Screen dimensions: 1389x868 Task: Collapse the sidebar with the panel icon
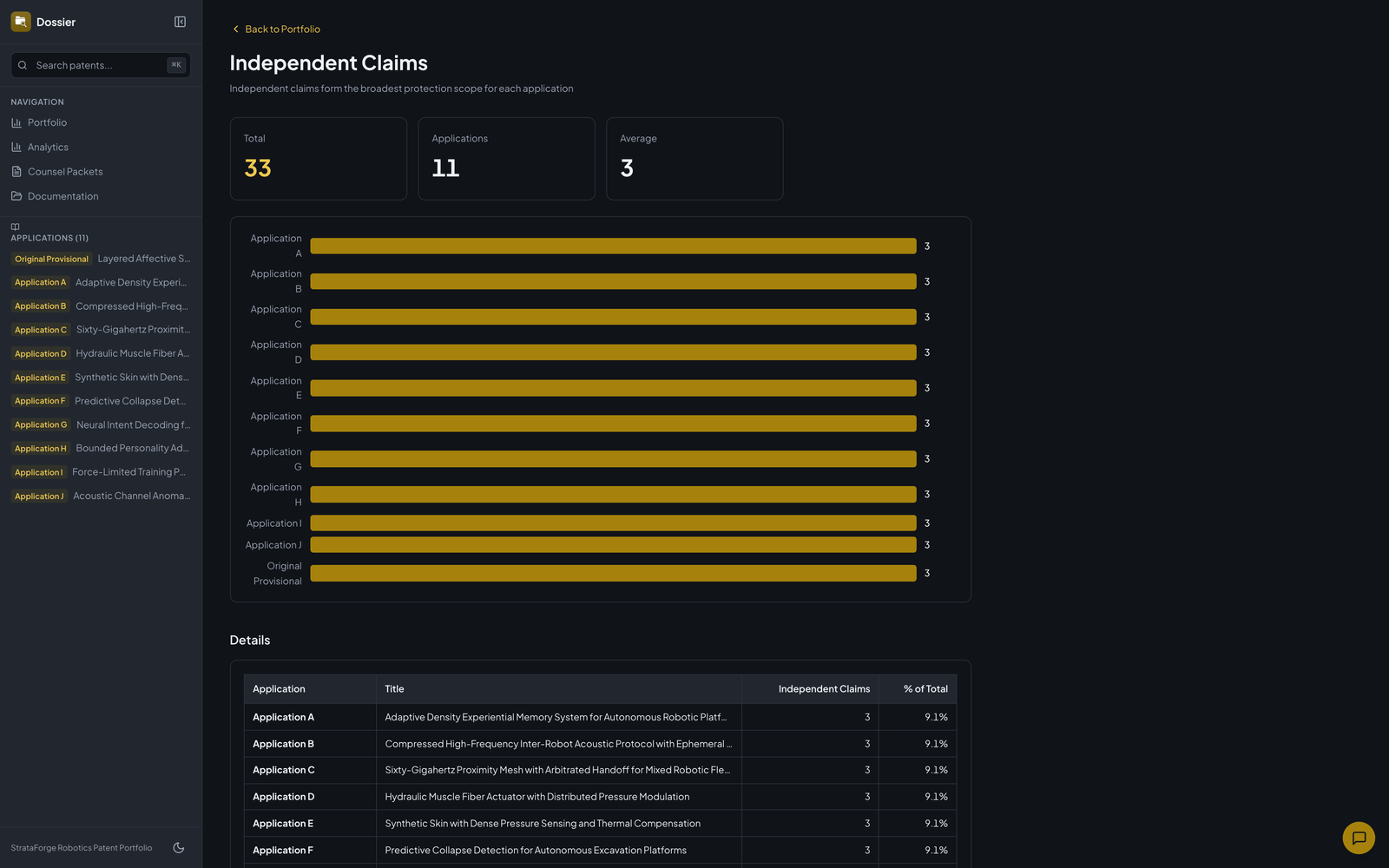tap(180, 22)
